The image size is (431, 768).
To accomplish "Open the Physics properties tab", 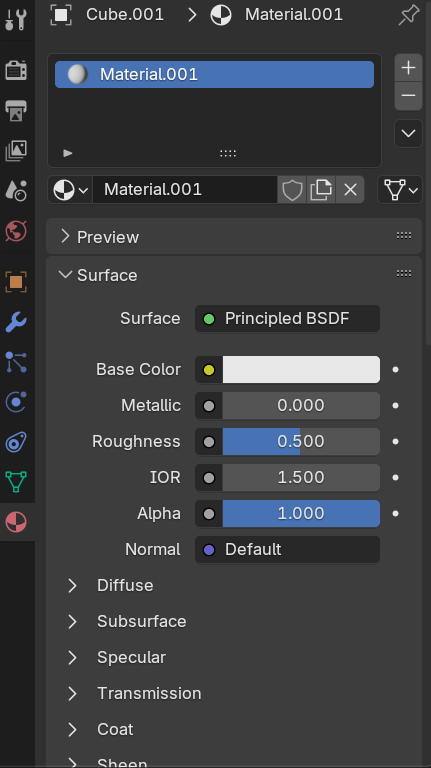I will tap(16, 403).
